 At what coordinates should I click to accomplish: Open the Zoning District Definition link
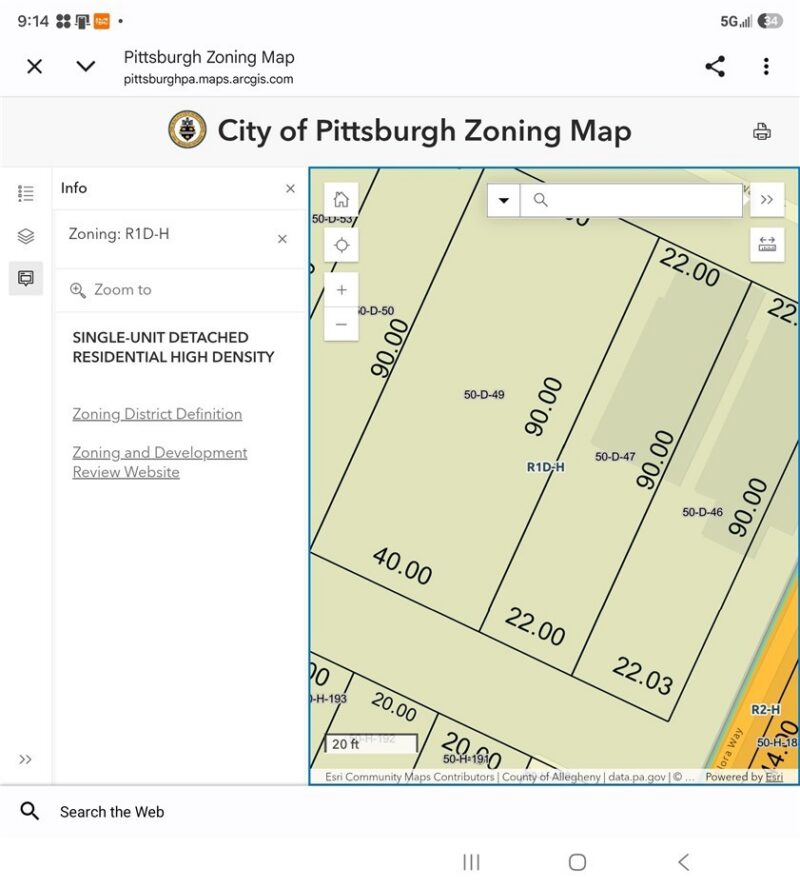coord(157,414)
